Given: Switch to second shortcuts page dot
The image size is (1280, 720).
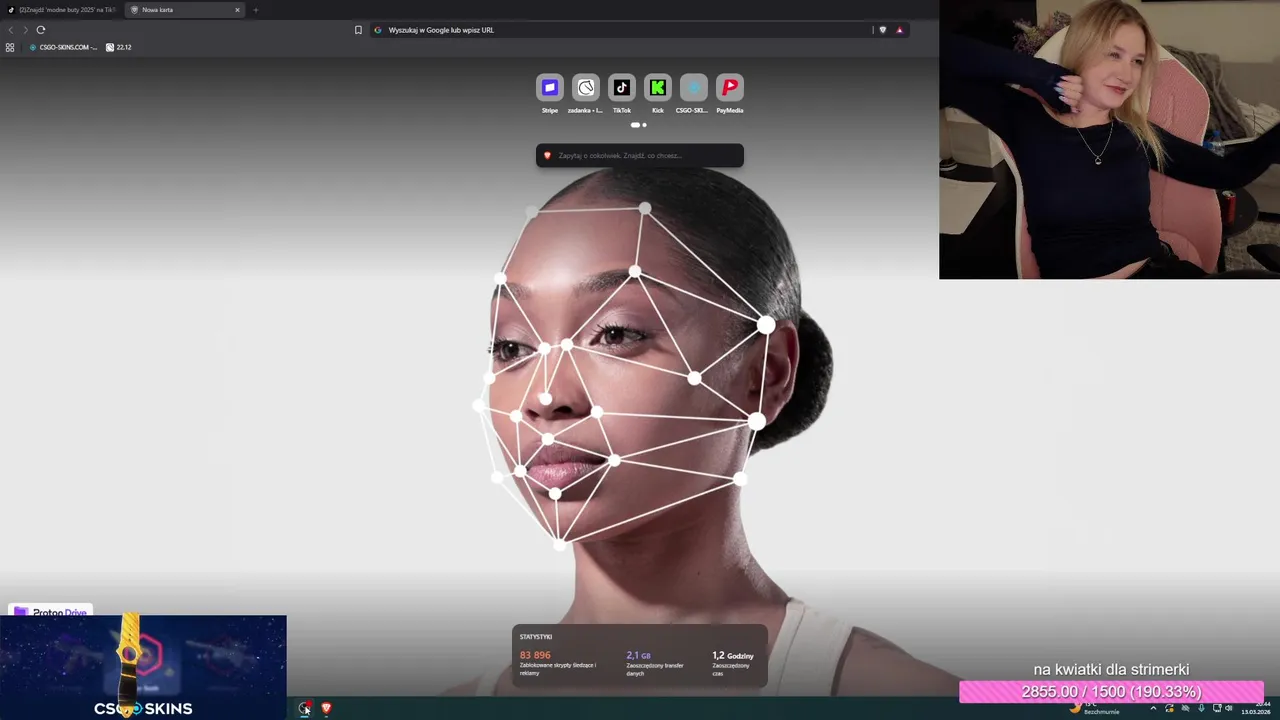Looking at the screenshot, I should point(644,125).
